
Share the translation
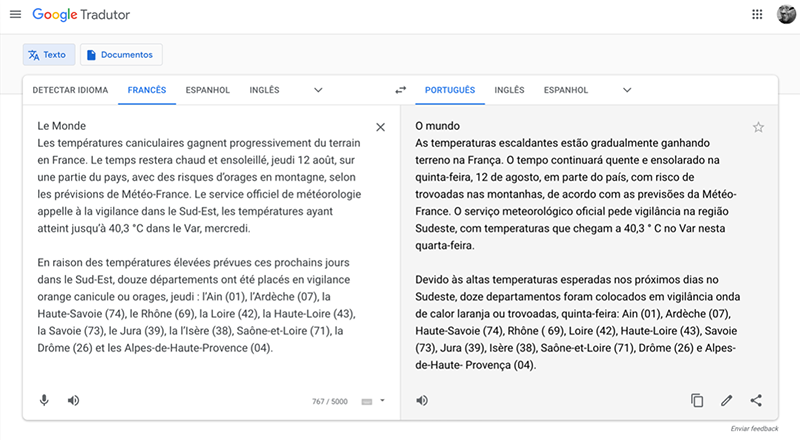pos(756,400)
